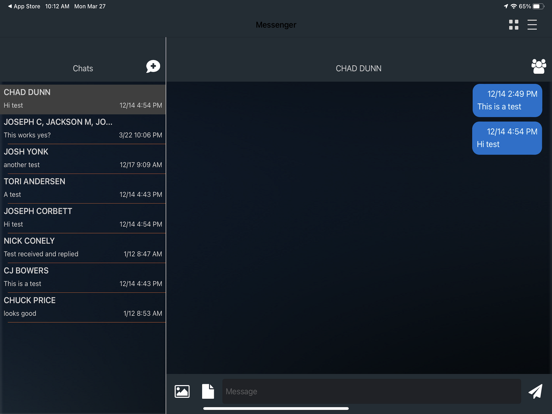Screen dimensions: 552x414
Task: Open CHUCK PRICE conversation
Action: [83, 307]
